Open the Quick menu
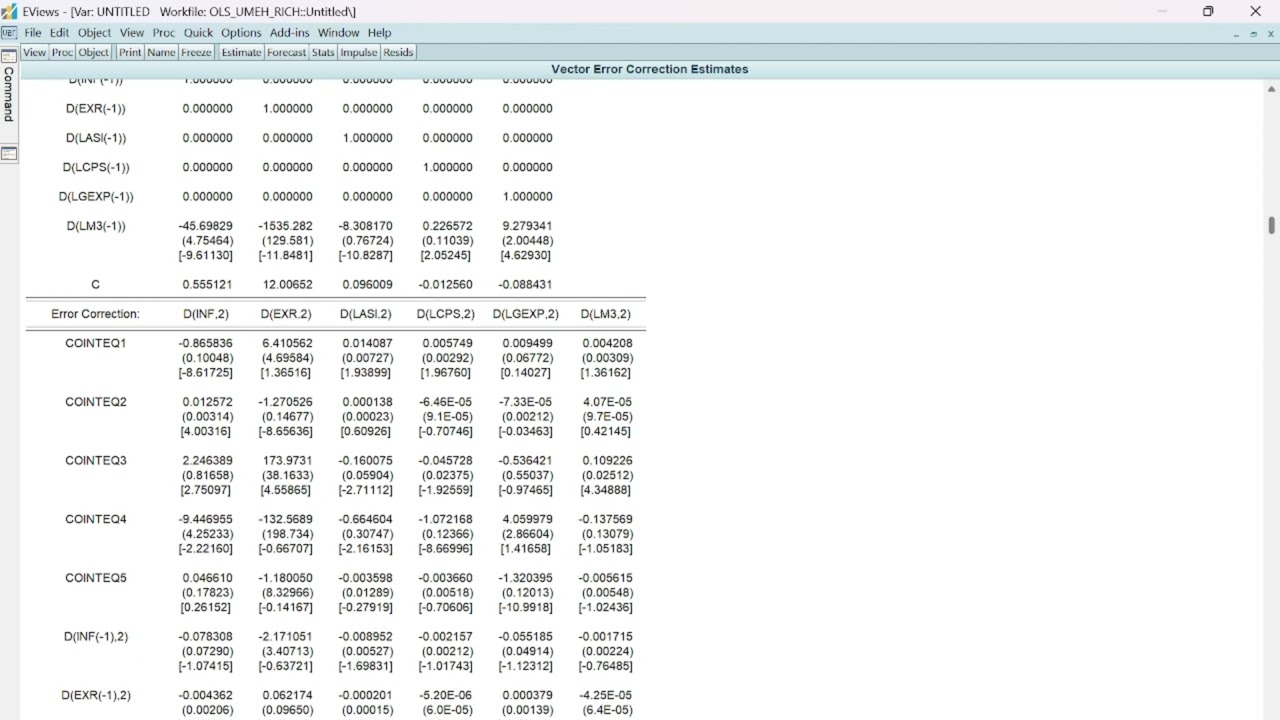Viewport: 1280px width, 720px height. pyautogui.click(x=198, y=33)
